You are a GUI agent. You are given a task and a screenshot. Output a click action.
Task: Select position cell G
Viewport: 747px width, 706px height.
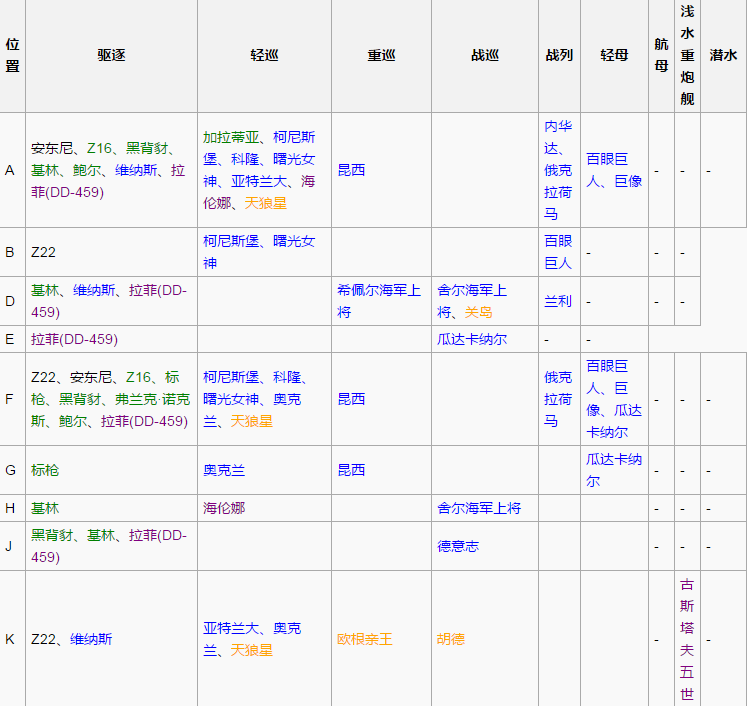pyautogui.click(x=10, y=470)
